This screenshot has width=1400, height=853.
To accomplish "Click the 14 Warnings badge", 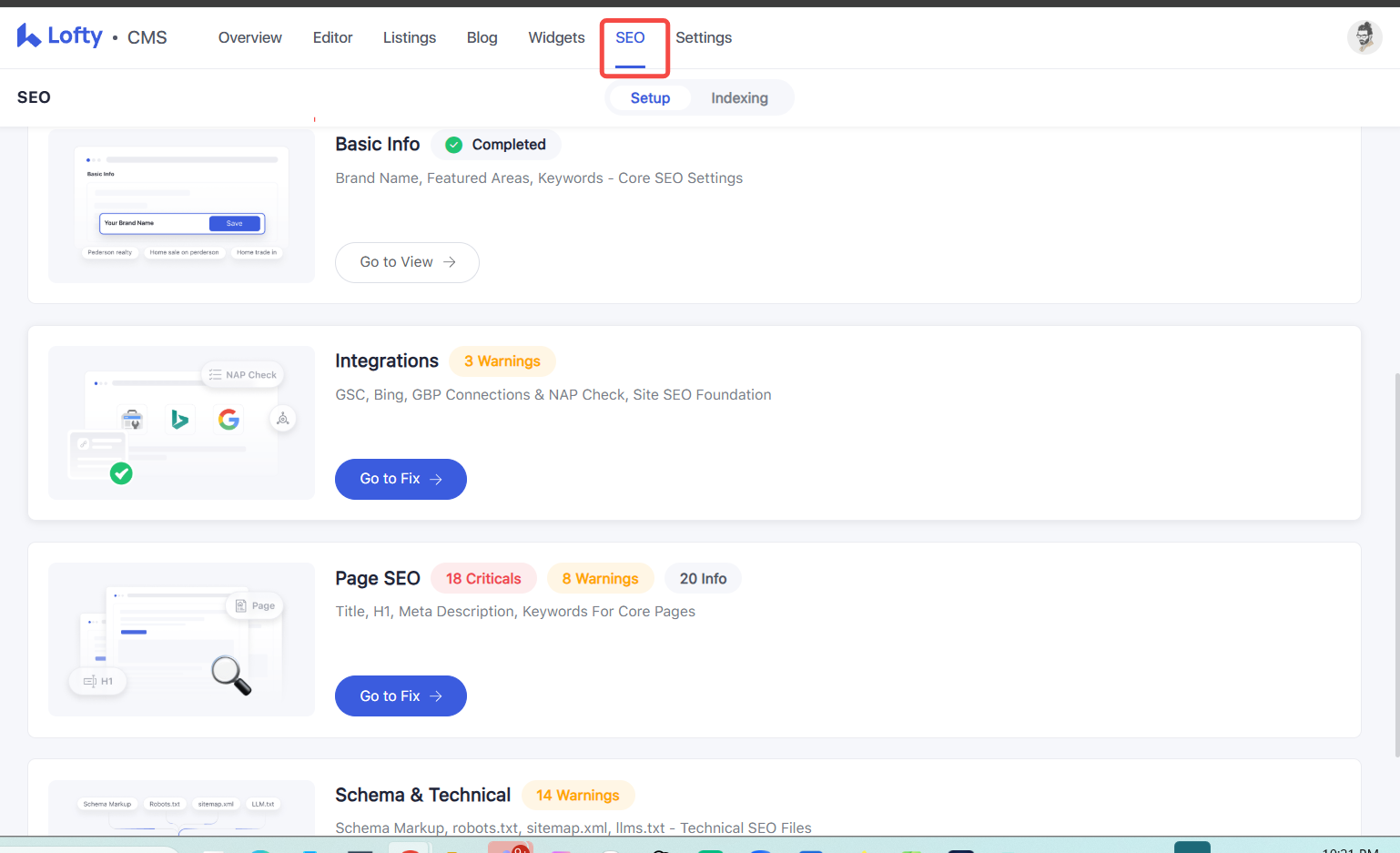I will pos(578,795).
